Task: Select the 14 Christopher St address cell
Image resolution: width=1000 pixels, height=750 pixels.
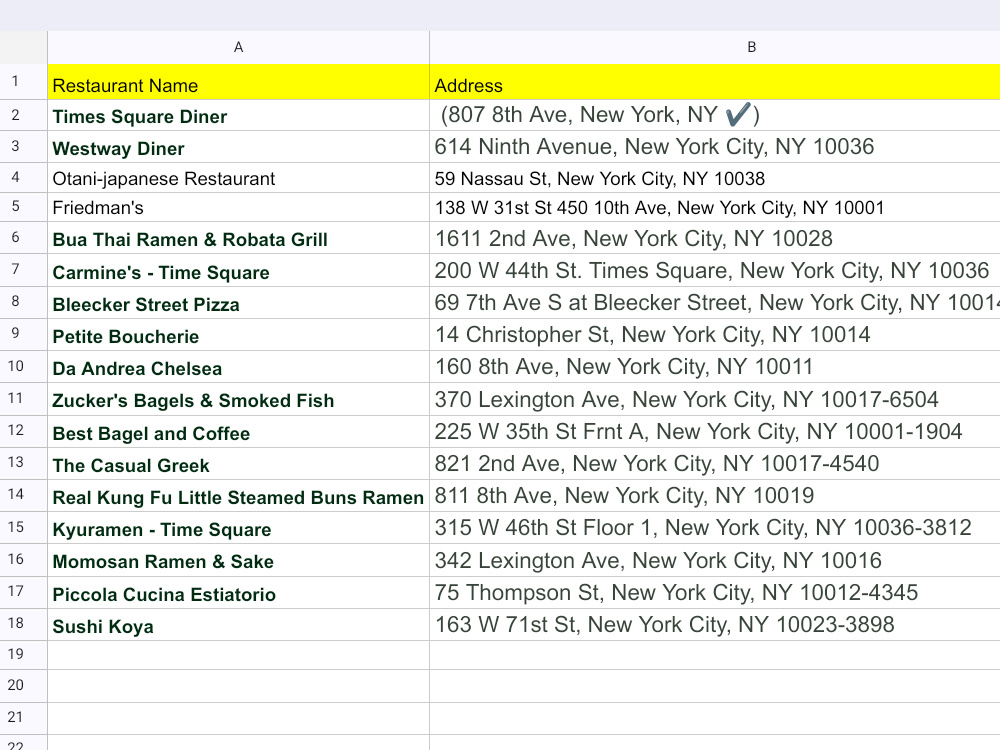Action: click(x=715, y=335)
